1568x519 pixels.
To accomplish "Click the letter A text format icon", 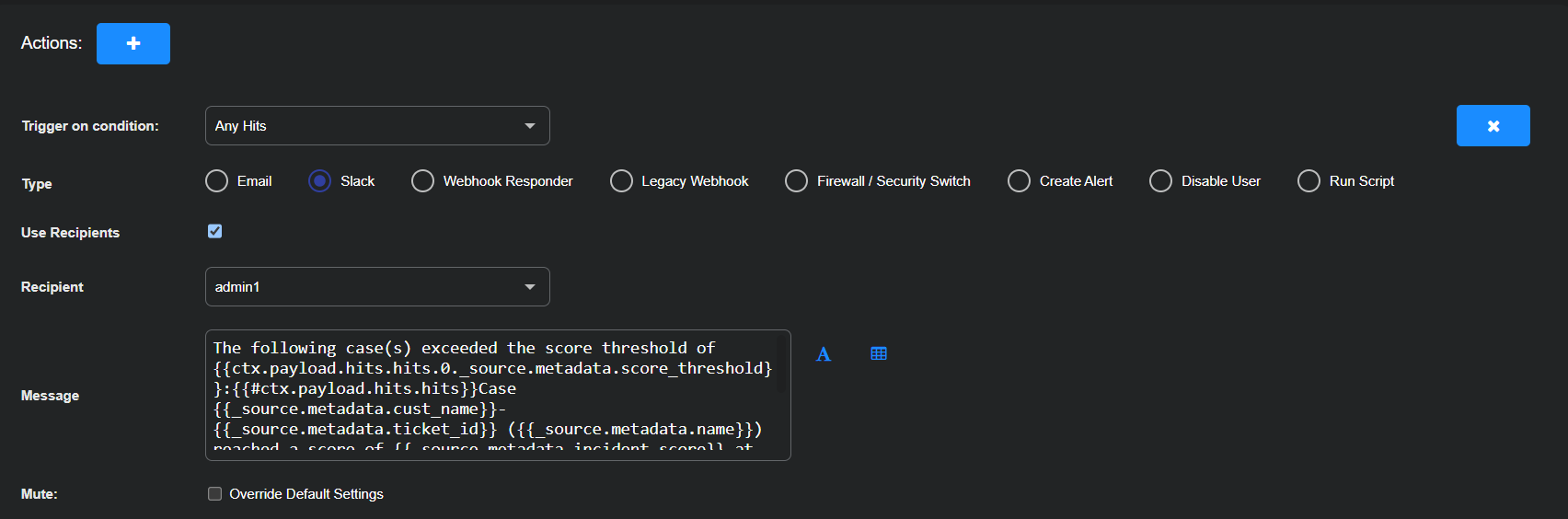I will pyautogui.click(x=824, y=354).
